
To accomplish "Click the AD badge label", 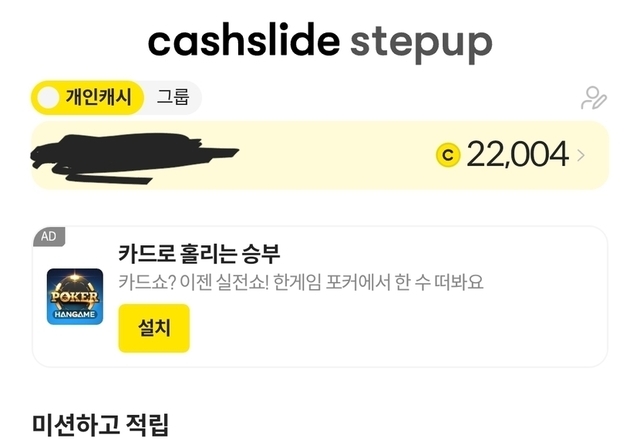I will (48, 237).
